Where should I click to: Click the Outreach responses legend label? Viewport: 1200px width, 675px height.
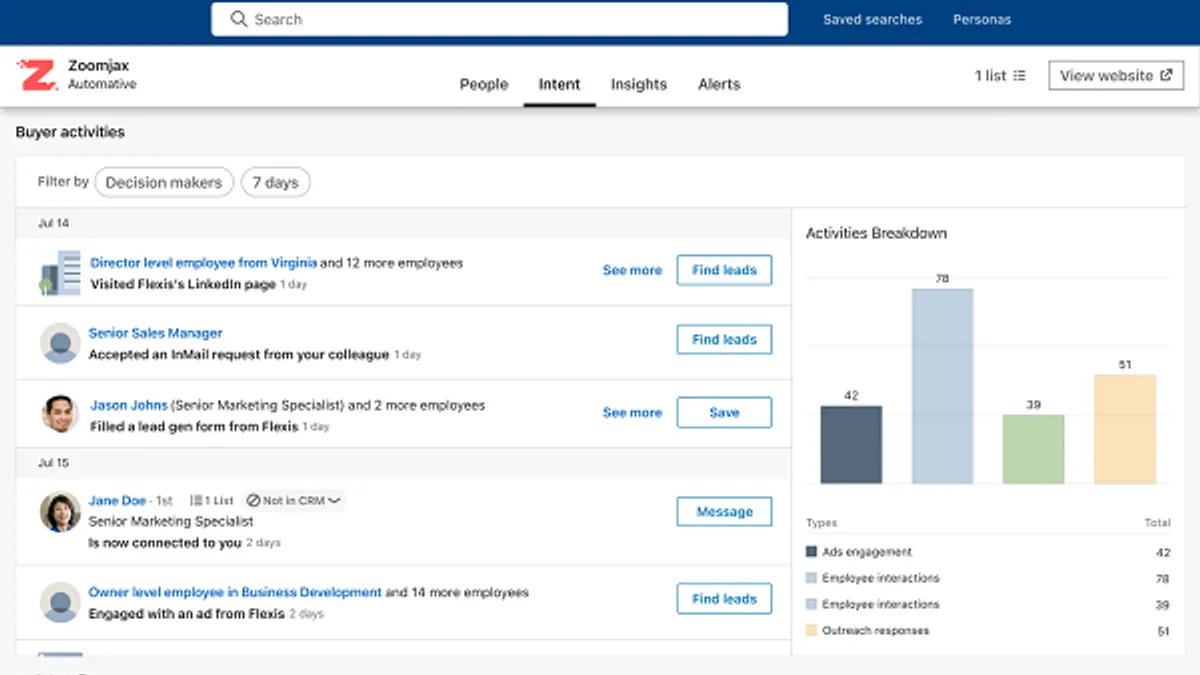tap(876, 631)
